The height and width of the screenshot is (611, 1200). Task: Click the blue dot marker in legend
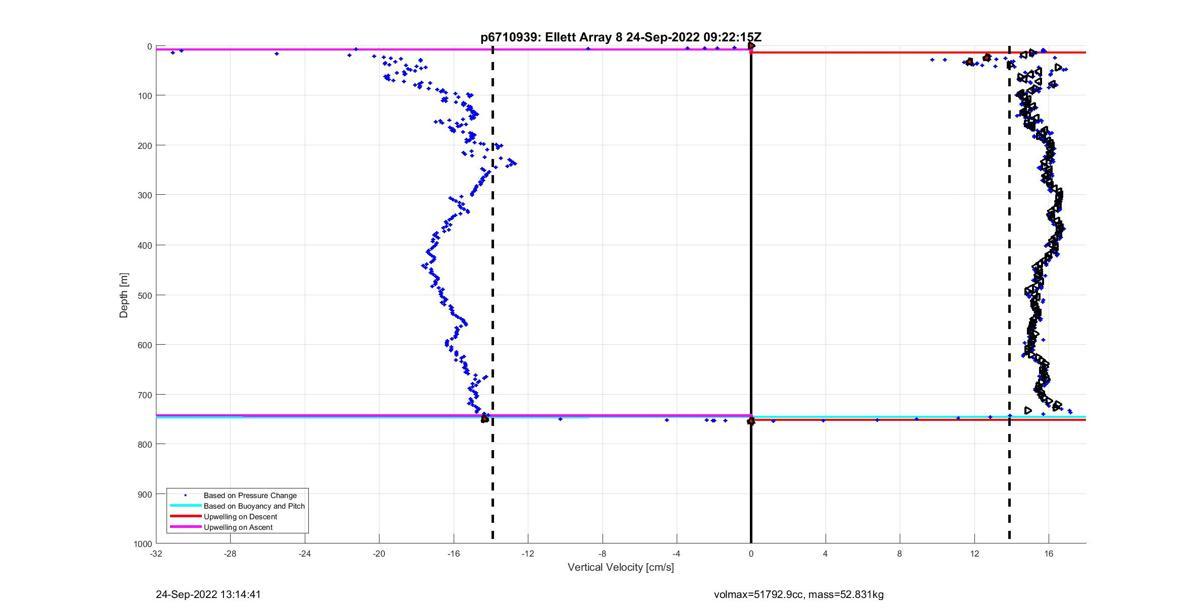(185, 495)
